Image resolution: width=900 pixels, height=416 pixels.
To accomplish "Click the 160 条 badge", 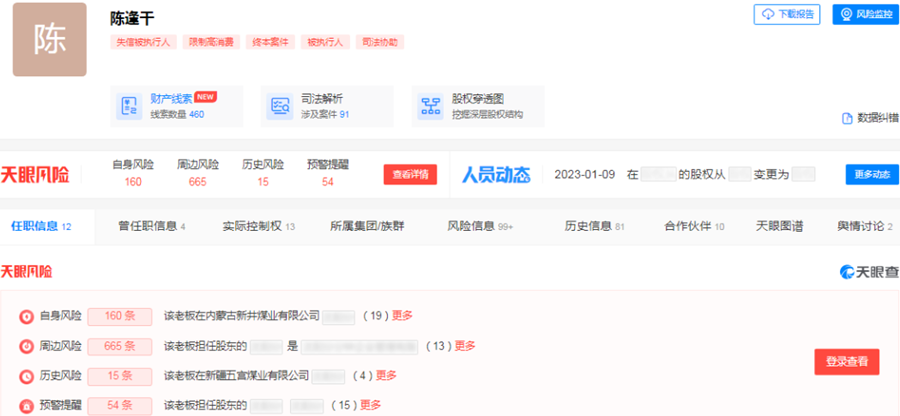I will click(x=119, y=317).
